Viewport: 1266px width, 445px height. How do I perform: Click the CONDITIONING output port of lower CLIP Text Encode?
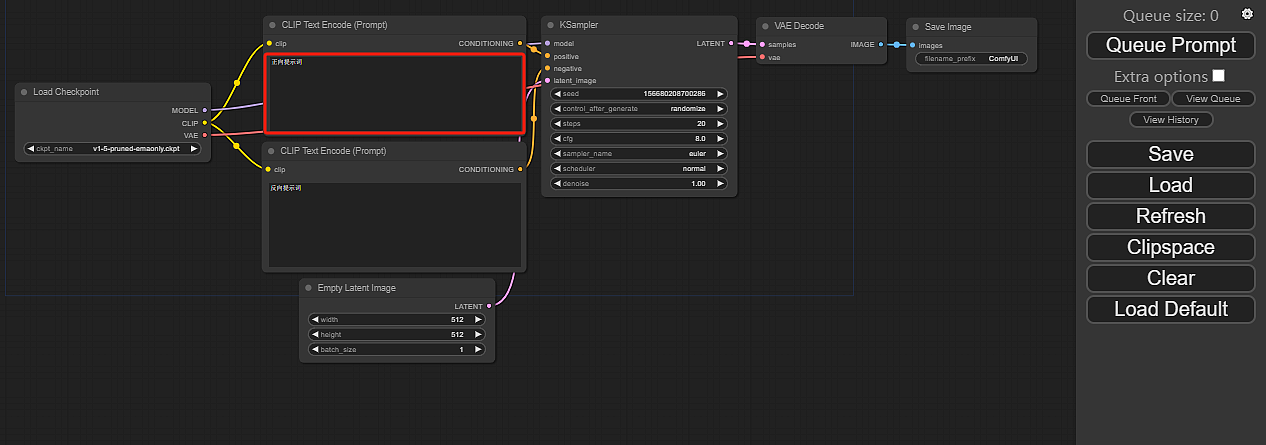(x=520, y=170)
